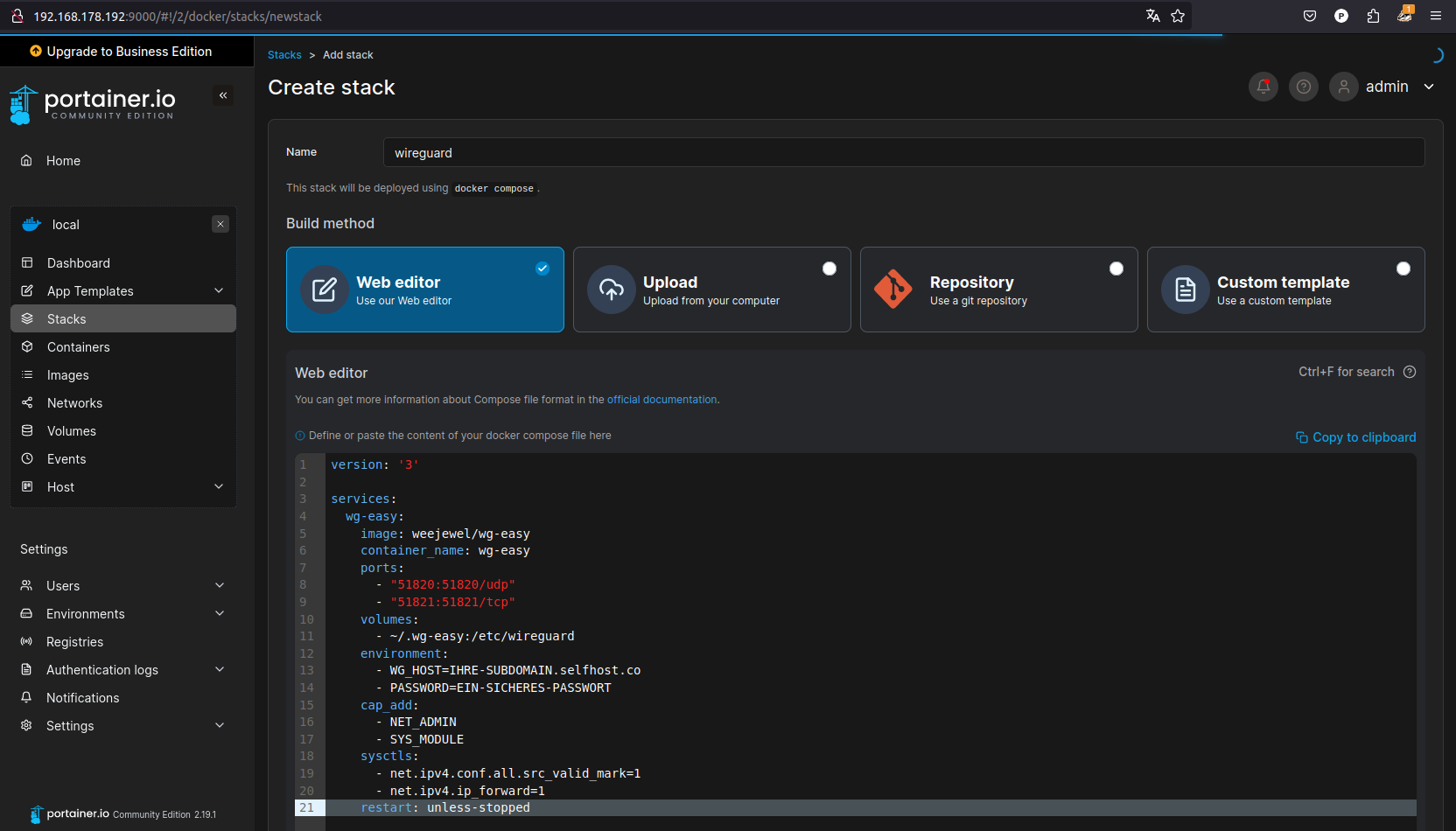
Task: Open Networks from the sidebar
Action: pyautogui.click(x=74, y=403)
